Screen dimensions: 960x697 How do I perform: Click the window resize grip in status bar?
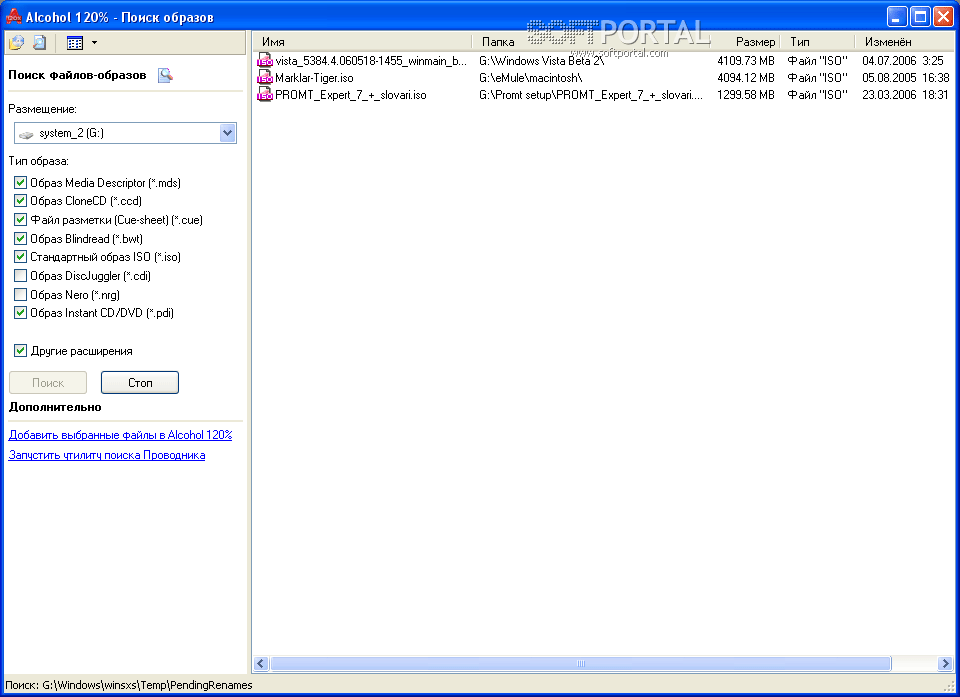point(950,687)
